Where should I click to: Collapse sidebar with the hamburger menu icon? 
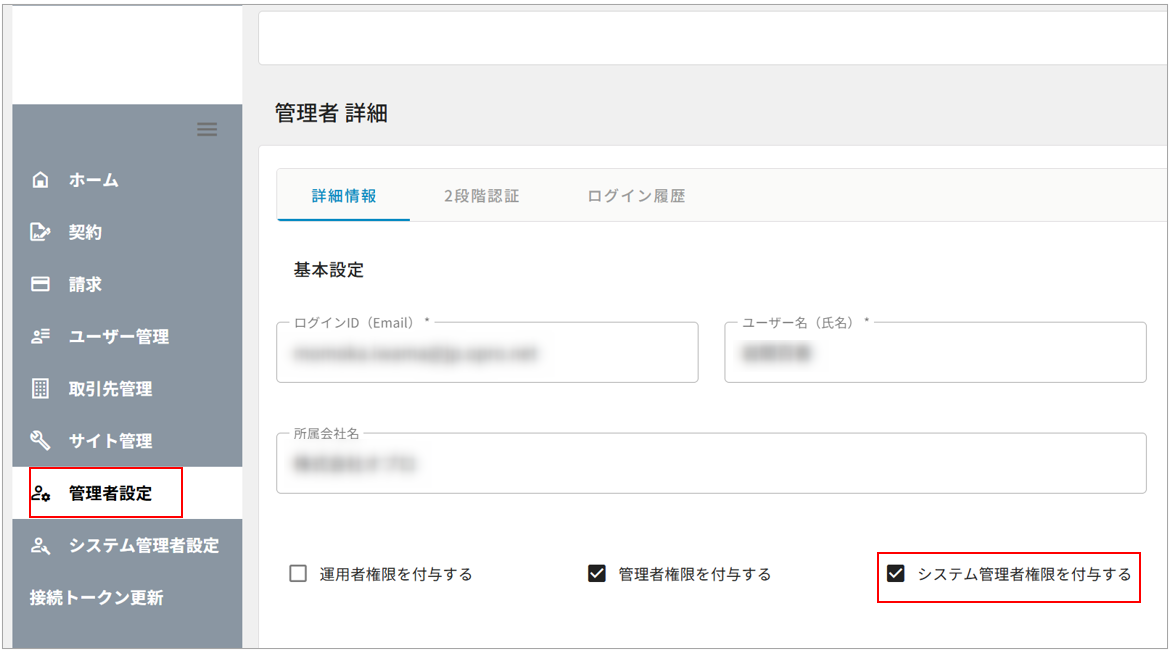pyautogui.click(x=207, y=129)
